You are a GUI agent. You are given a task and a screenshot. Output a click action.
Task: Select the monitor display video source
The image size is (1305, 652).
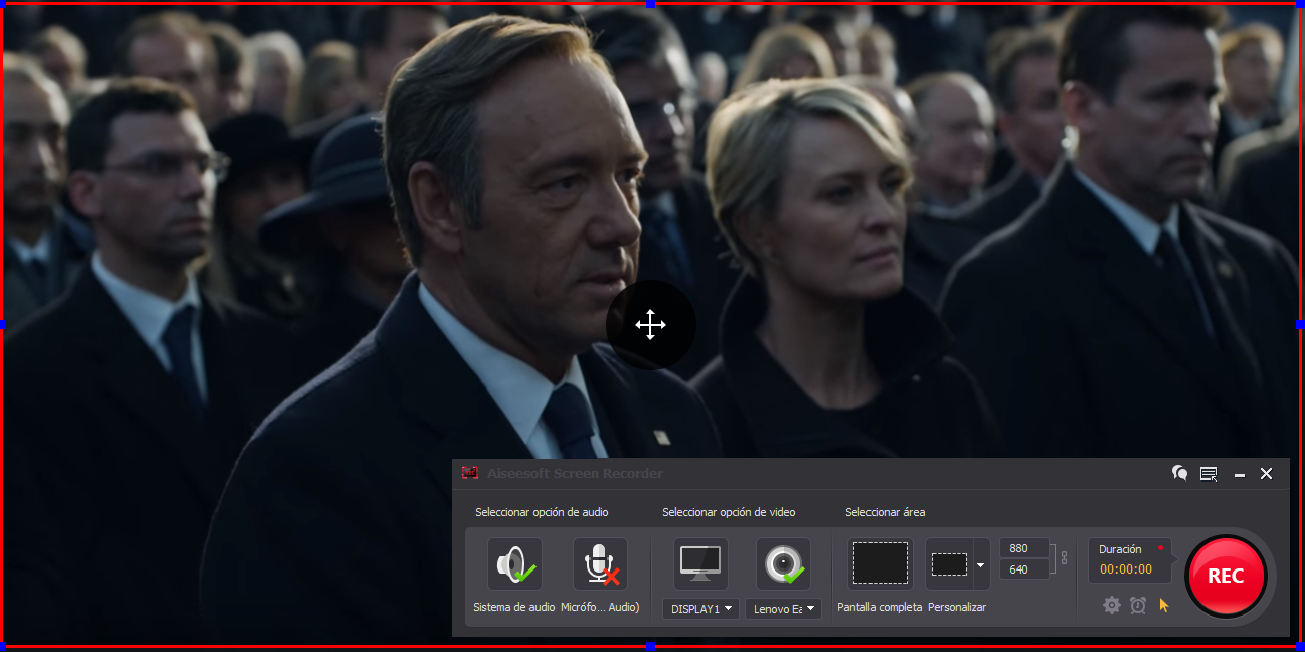click(700, 565)
